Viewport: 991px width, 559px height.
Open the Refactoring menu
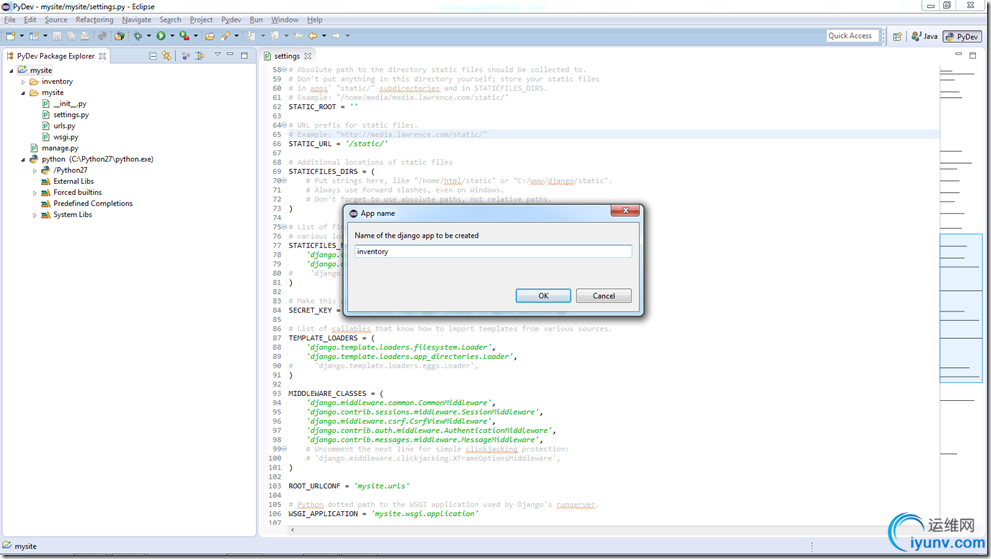(94, 20)
